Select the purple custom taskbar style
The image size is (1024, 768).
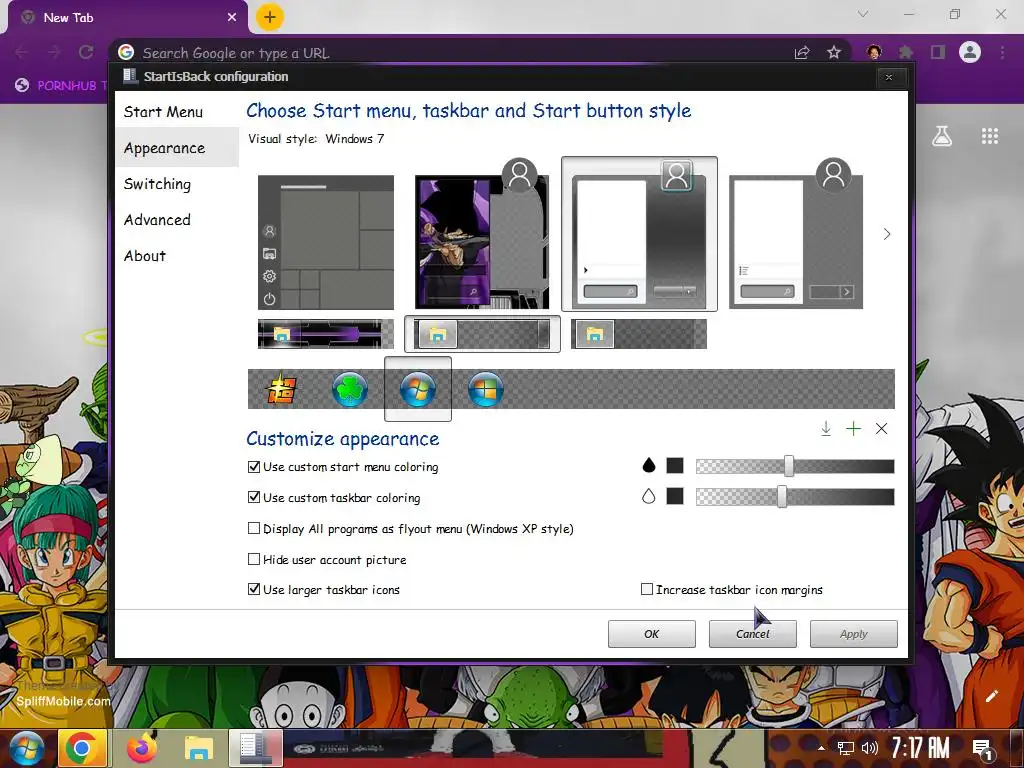(x=326, y=334)
